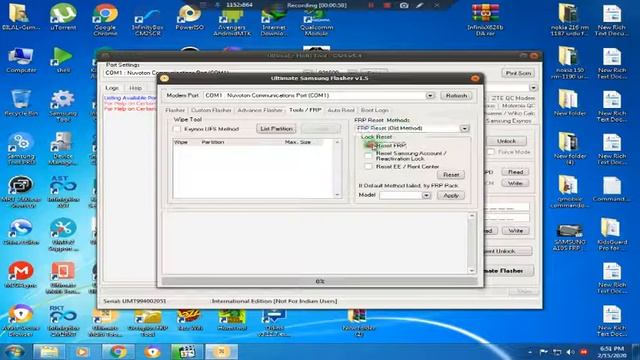The width and height of the screenshot is (640, 360).
Task: Click Read button in background window
Action: pyautogui.click(x=515, y=172)
